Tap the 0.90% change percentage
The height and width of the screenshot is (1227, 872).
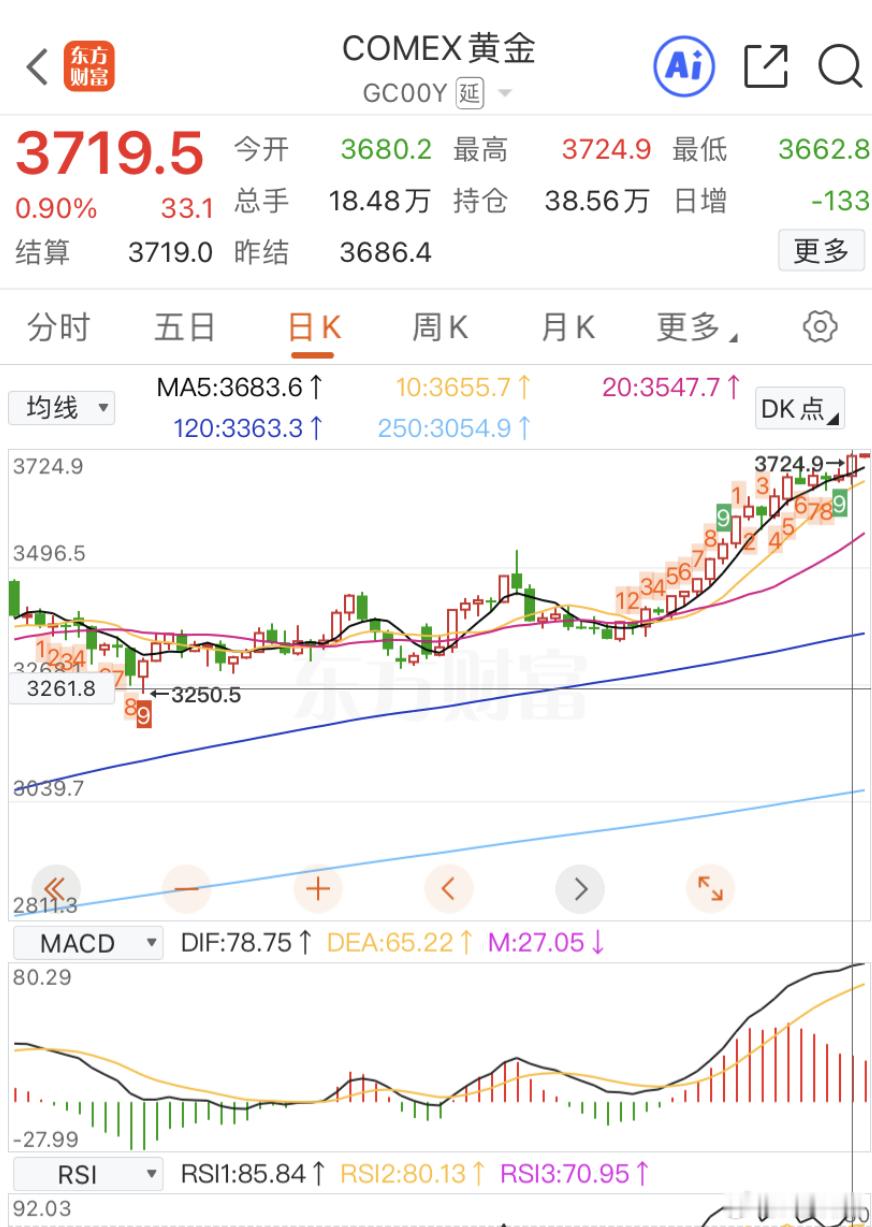[x=56, y=209]
